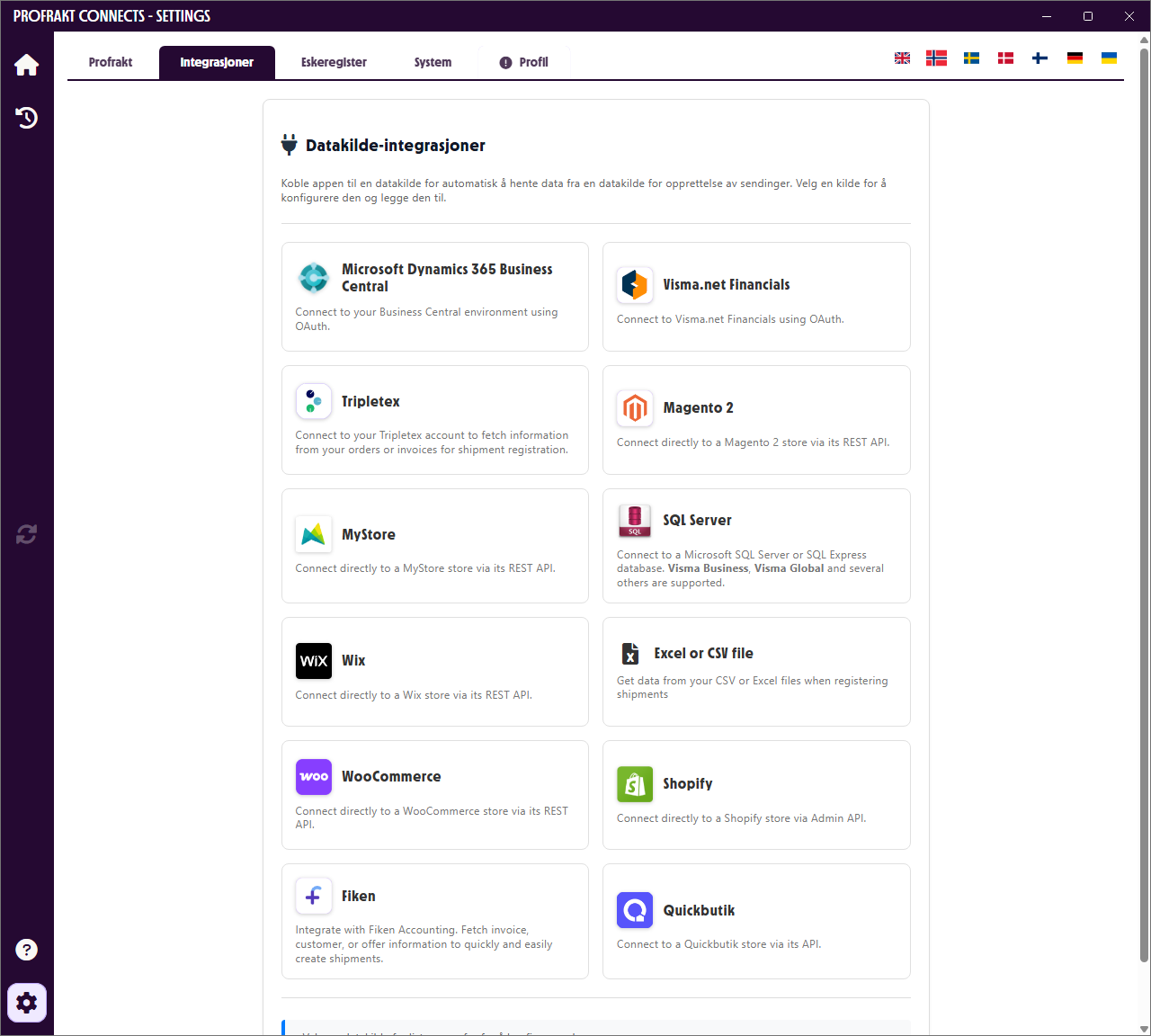Open the Profil tab with warning badge
Image resolution: width=1151 pixels, height=1036 pixels.
[x=524, y=62]
